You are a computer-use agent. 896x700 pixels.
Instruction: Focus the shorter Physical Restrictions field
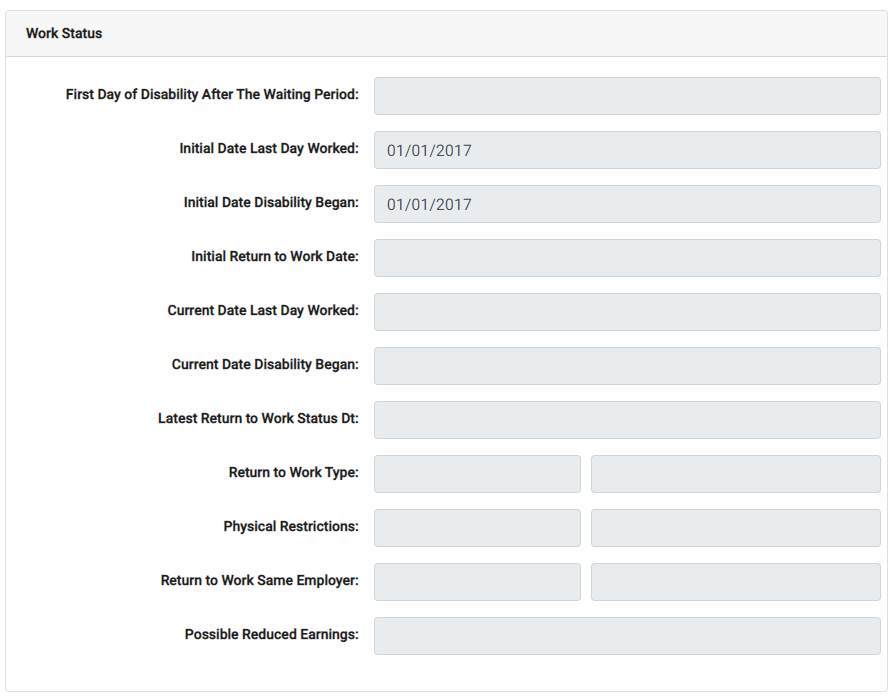tap(477, 528)
